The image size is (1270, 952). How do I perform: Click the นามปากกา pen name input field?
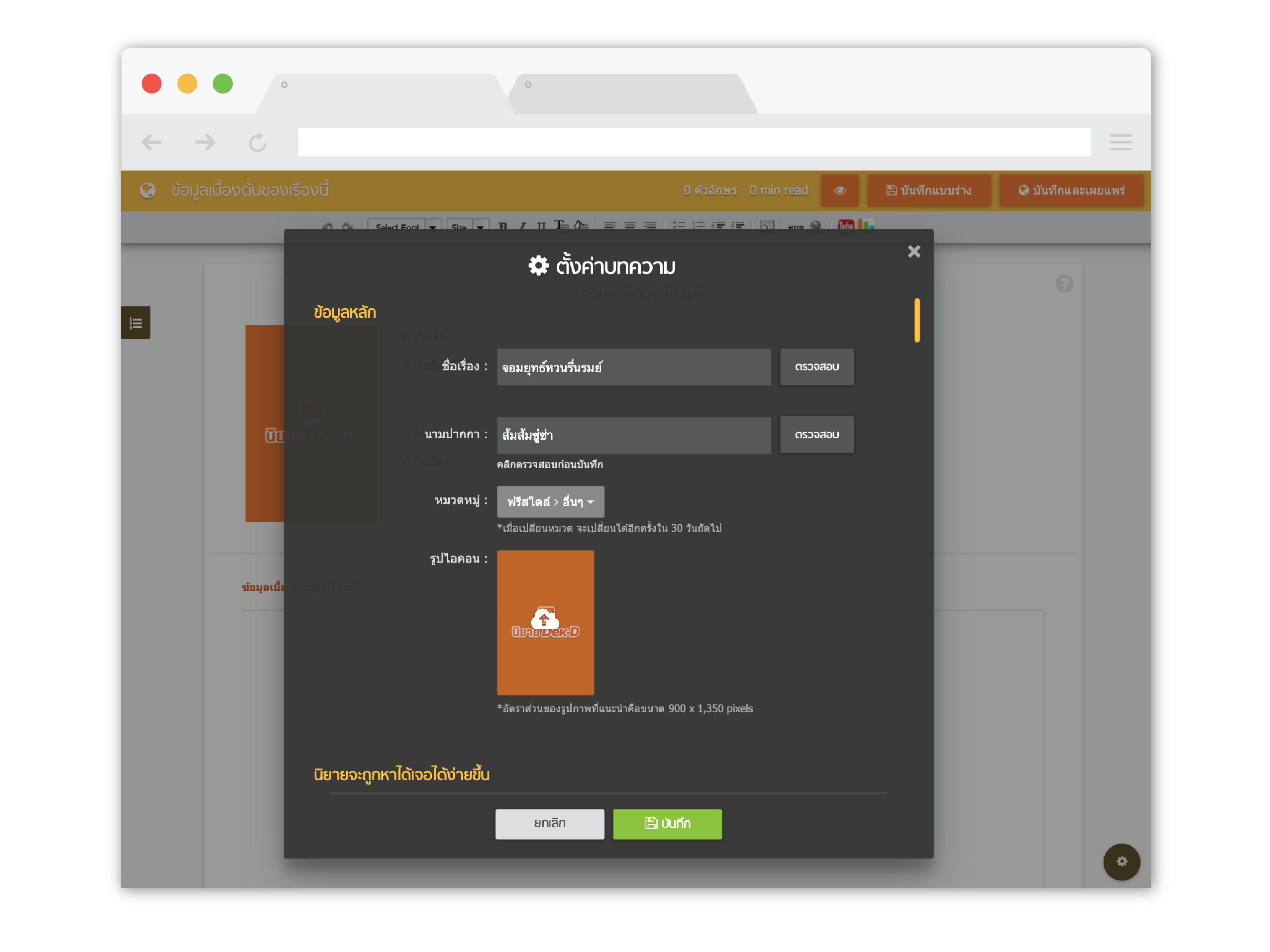tap(634, 435)
